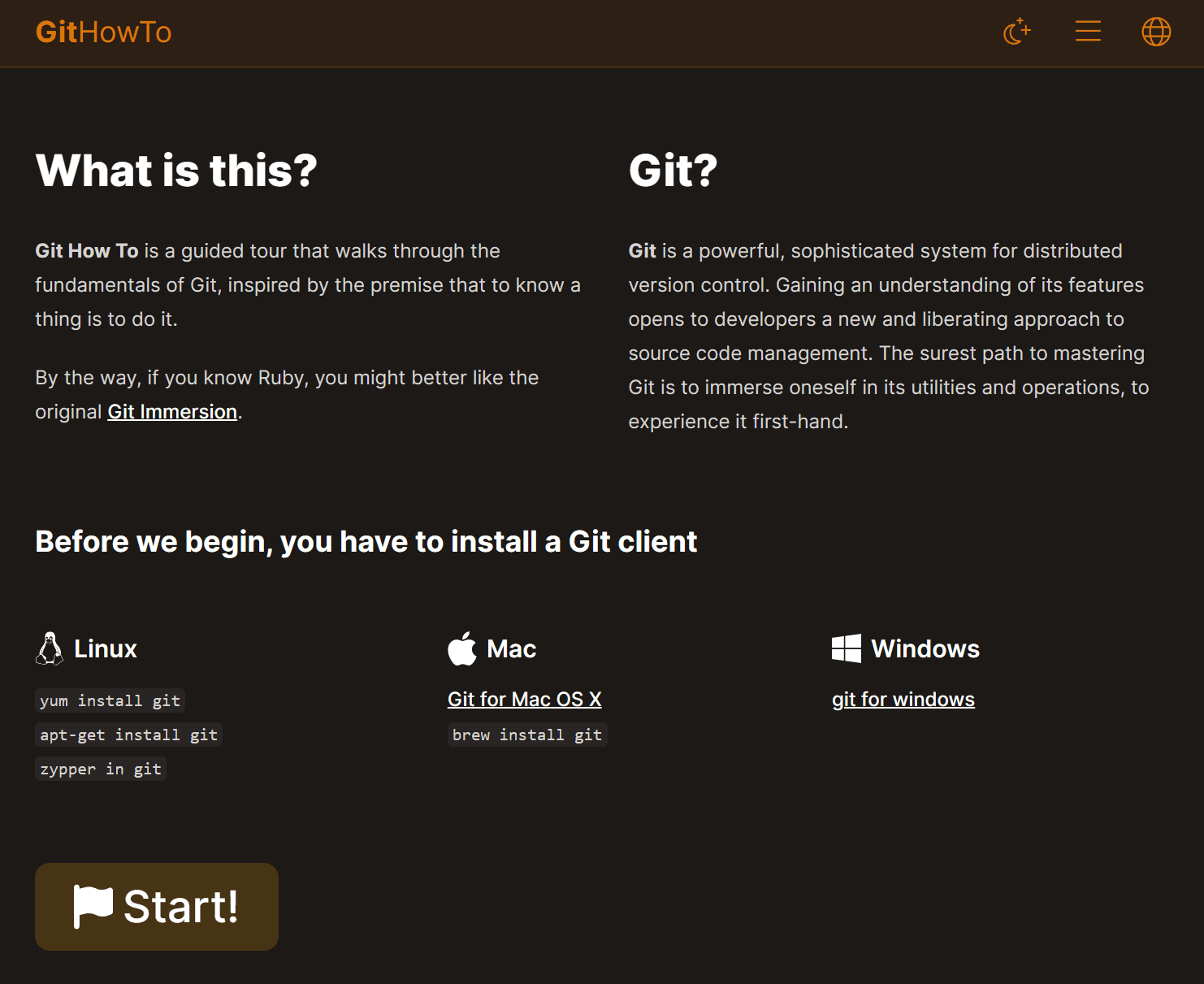Click the Apple logo beside Mac
This screenshot has height=984, width=1204.
(x=461, y=648)
